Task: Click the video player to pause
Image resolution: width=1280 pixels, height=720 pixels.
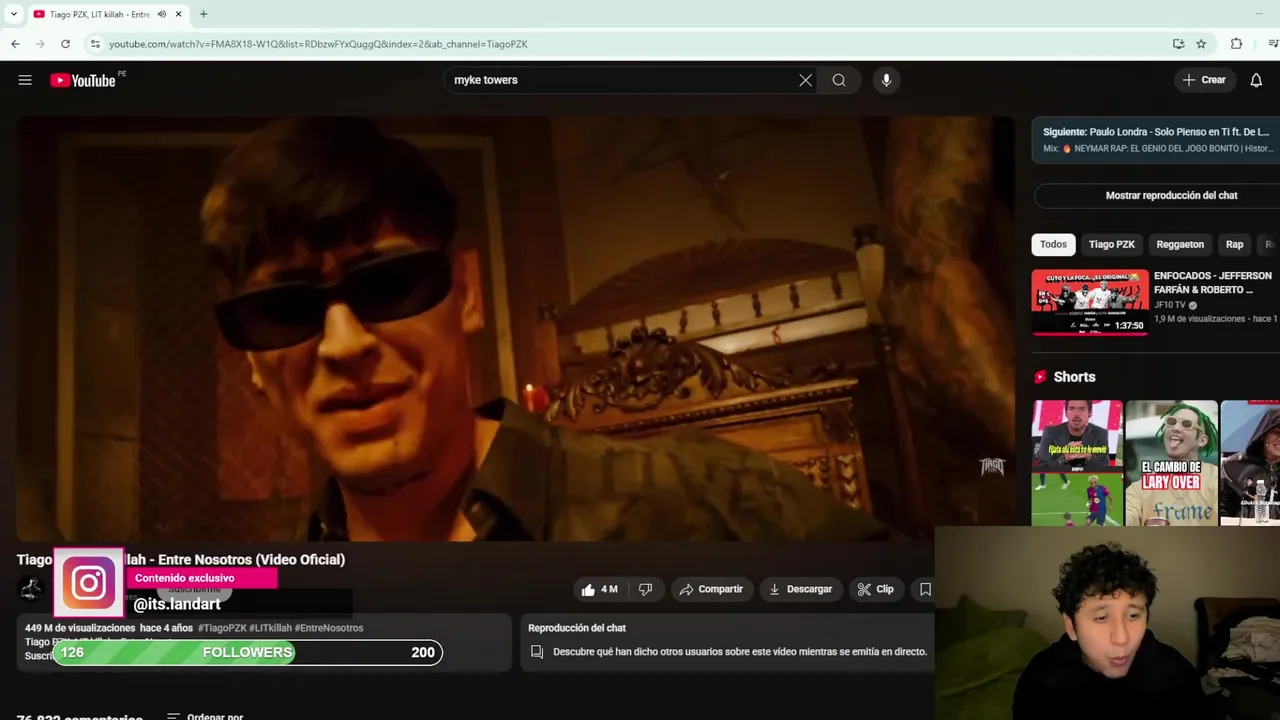Action: coord(515,329)
